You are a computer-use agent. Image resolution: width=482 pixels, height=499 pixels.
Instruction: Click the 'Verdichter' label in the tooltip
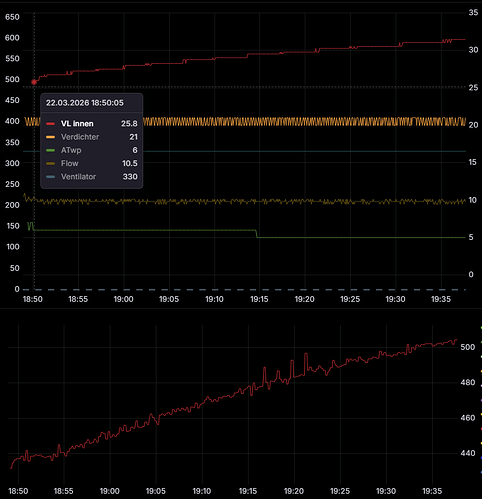80,137
